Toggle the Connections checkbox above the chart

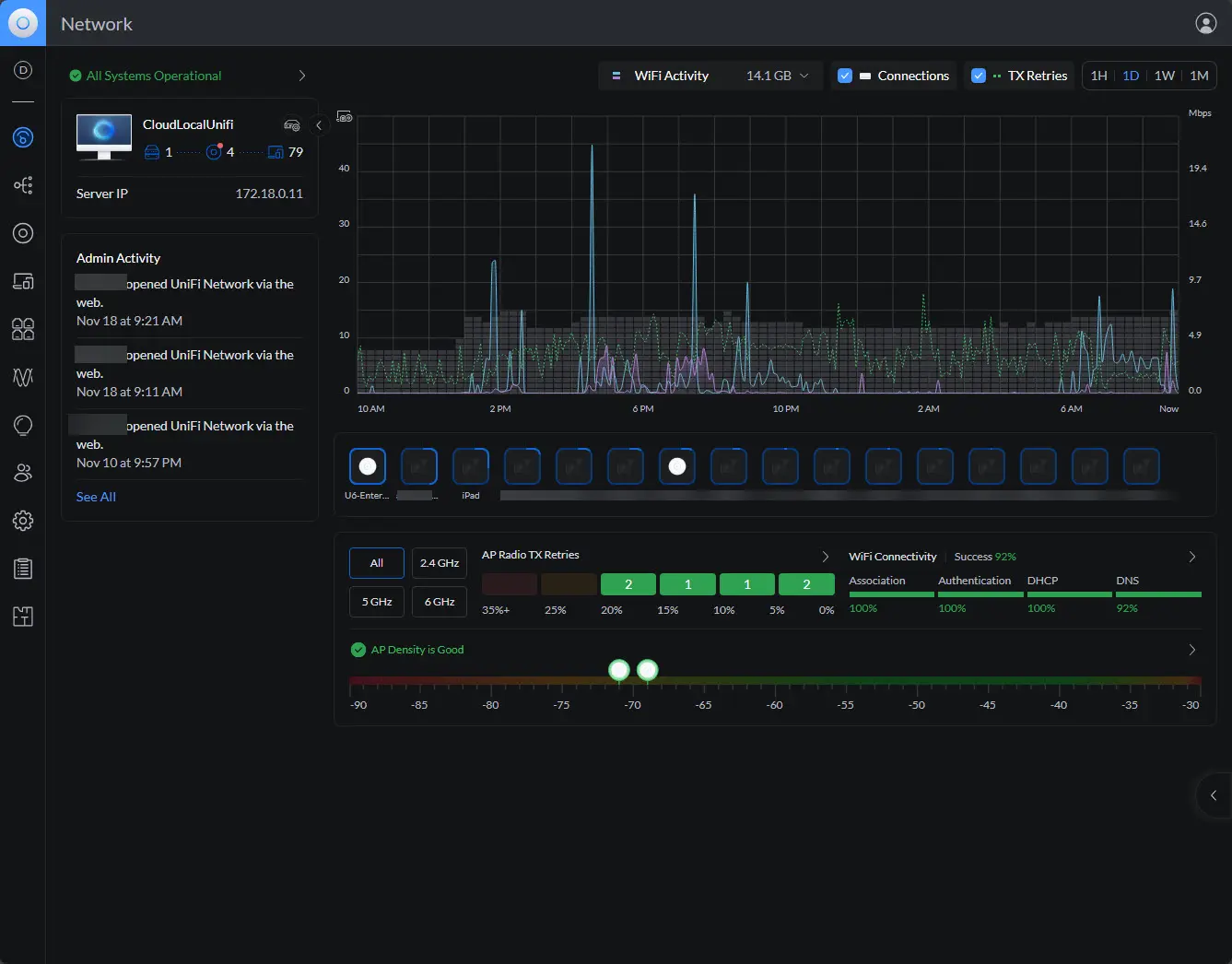coord(845,76)
